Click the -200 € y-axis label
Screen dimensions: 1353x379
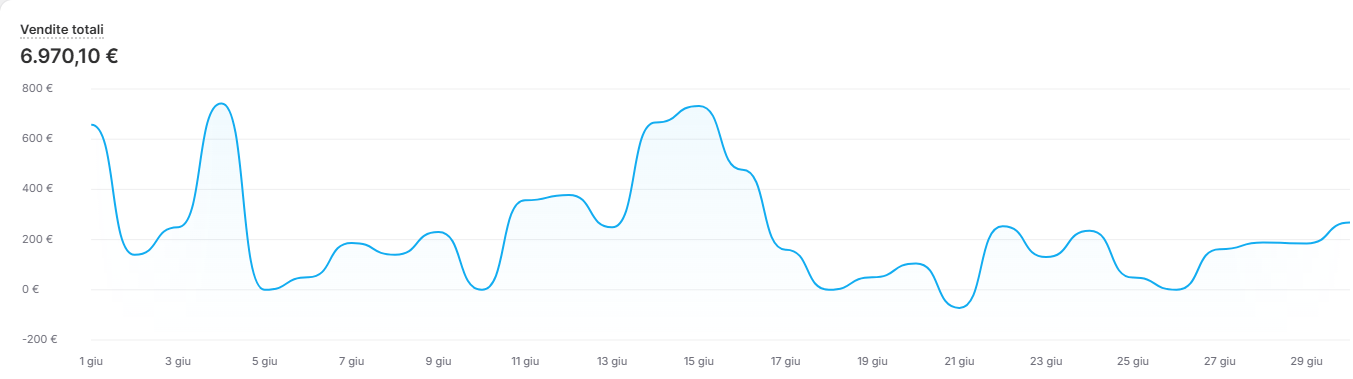tap(38, 339)
